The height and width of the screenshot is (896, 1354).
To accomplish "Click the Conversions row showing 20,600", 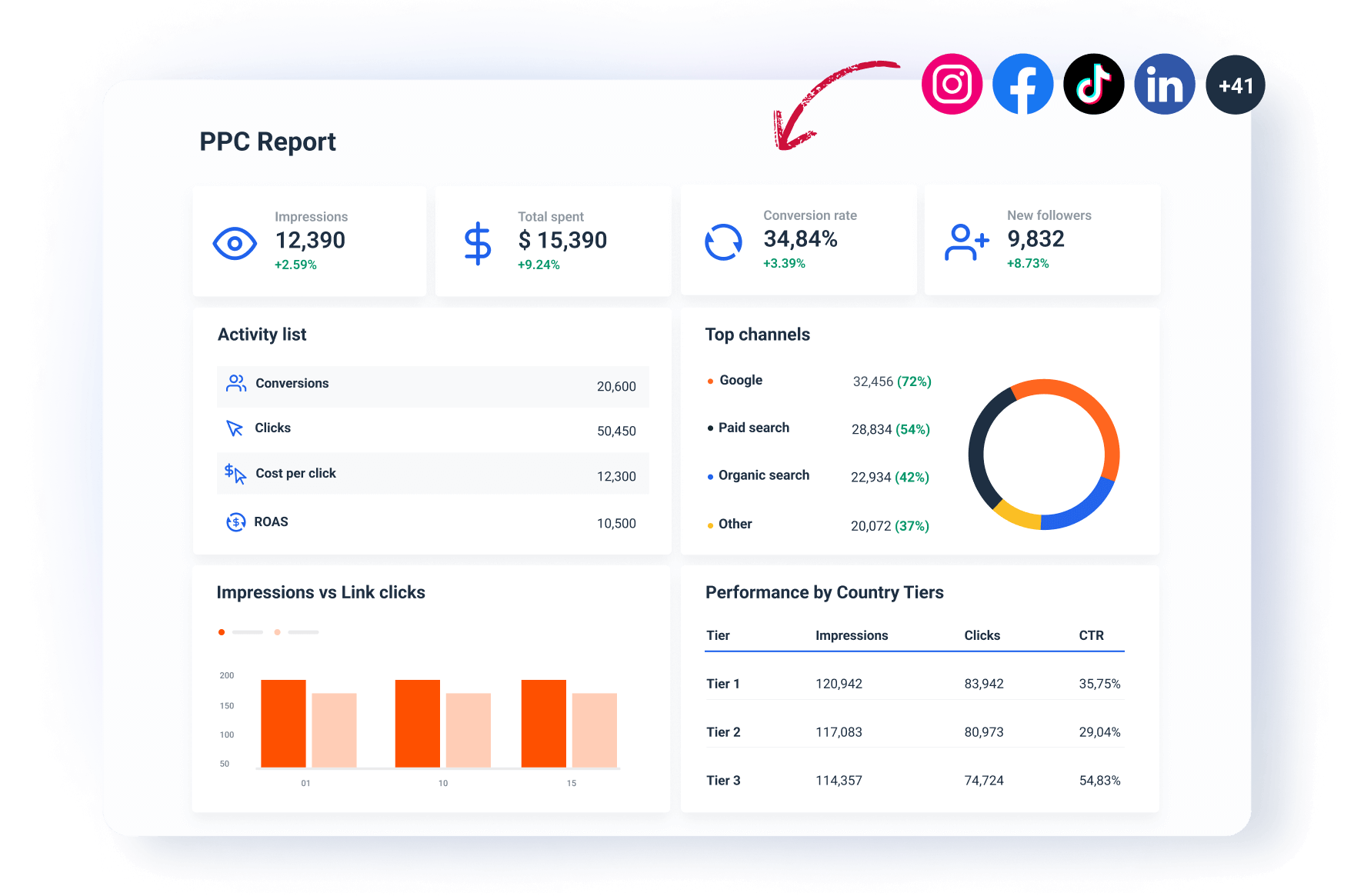I will [x=433, y=384].
